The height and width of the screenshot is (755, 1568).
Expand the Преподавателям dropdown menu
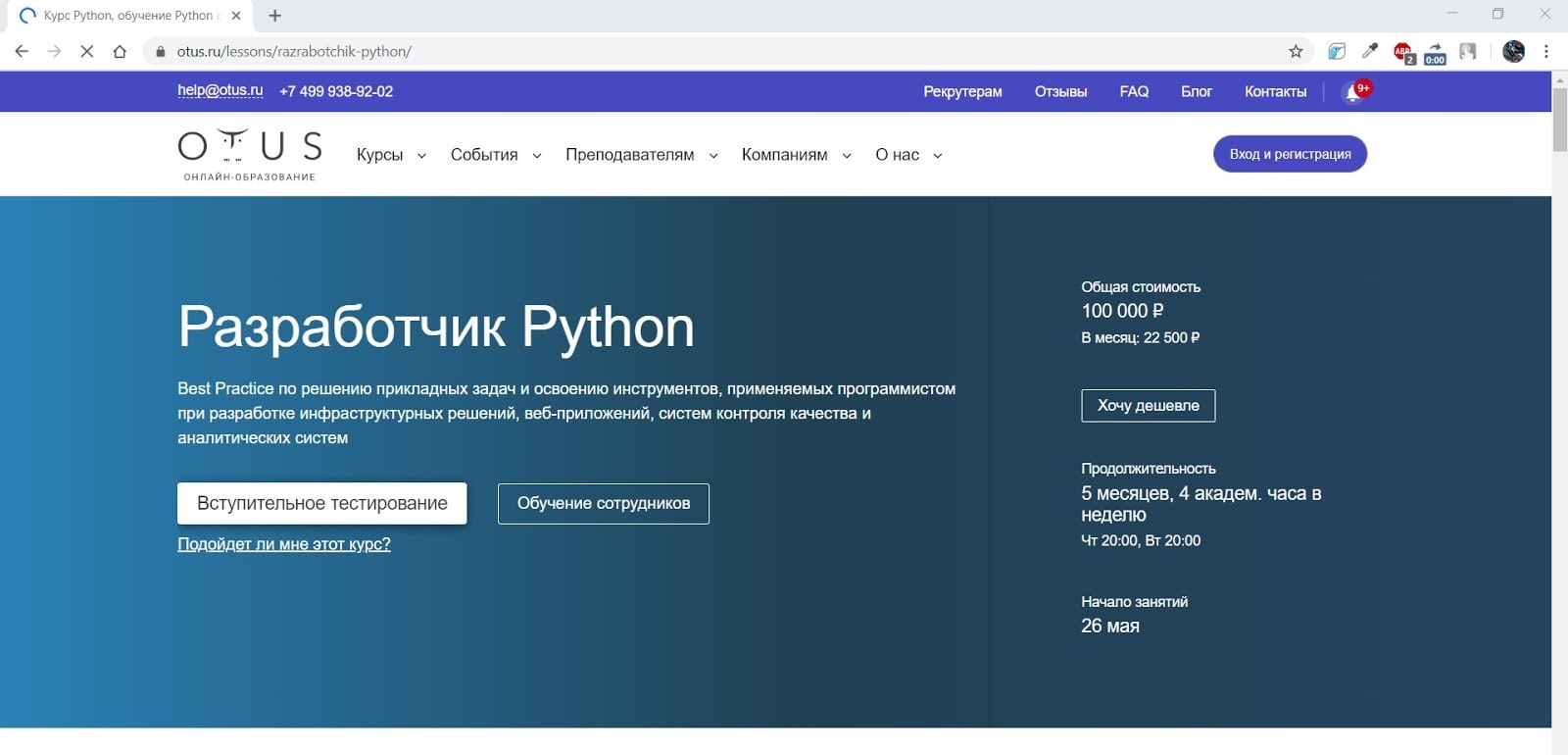pyautogui.click(x=642, y=155)
